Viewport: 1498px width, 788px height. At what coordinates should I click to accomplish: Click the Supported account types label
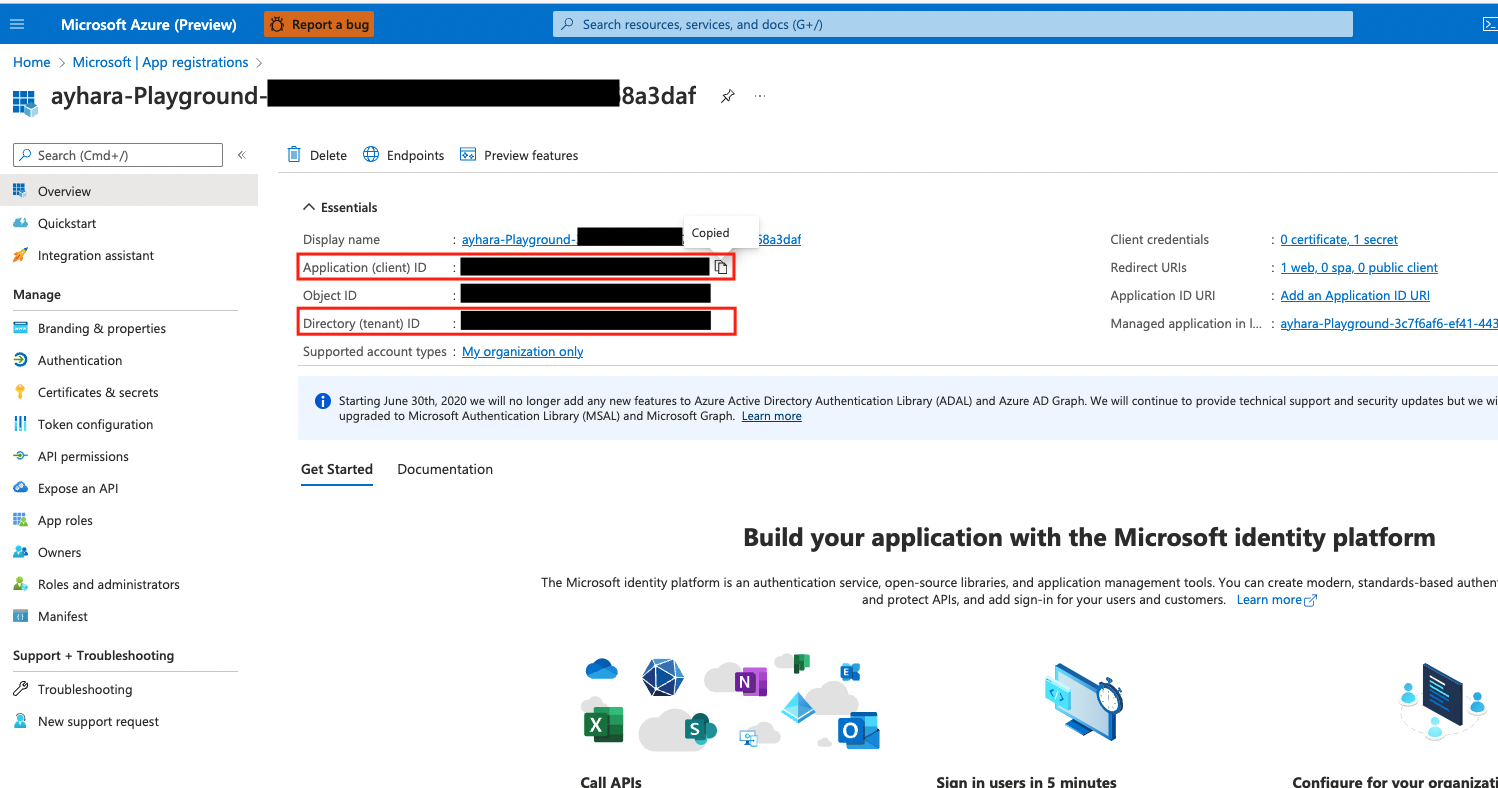[x=375, y=351]
